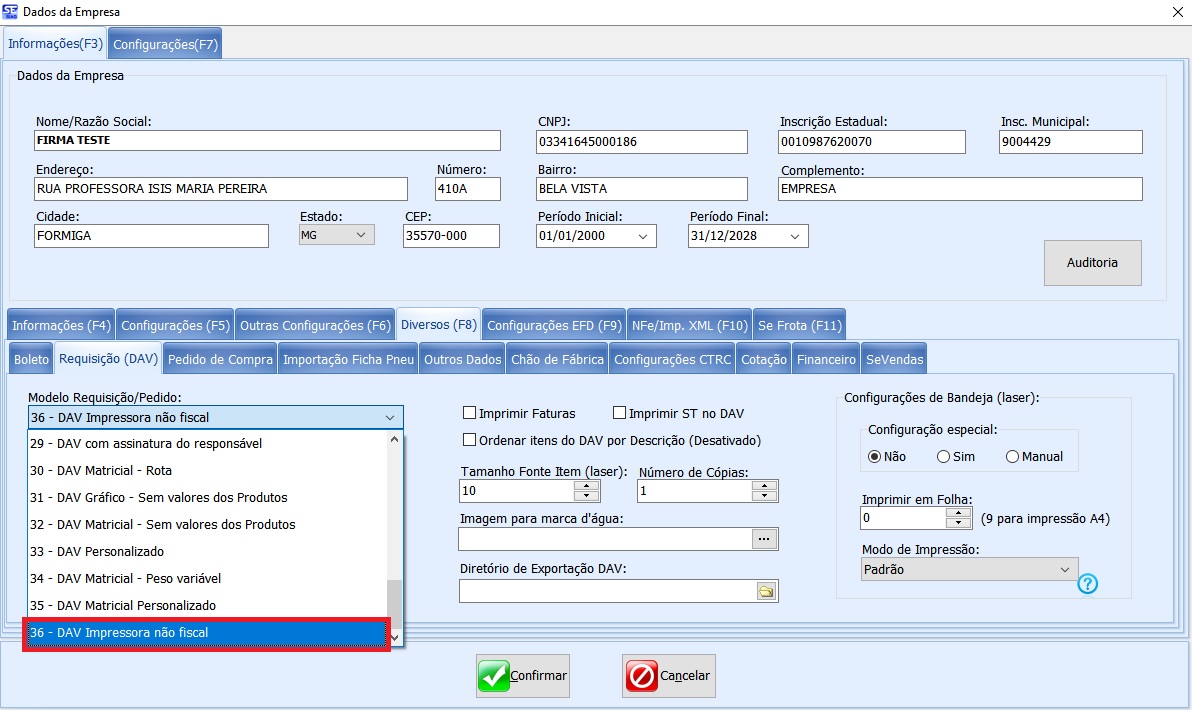Switch to the Pedido de Compra tab
The height and width of the screenshot is (710, 1192).
click(220, 359)
